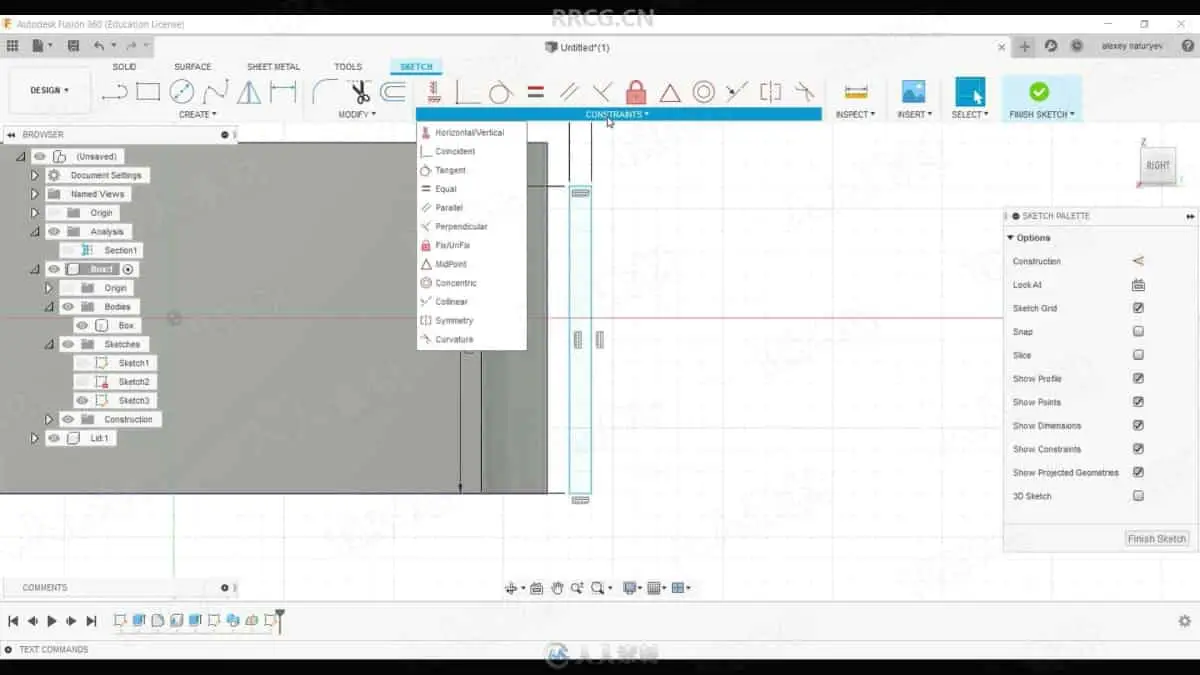Select the Sketch Dimension tool
Screen dimensions: 1200x675
[283, 93]
